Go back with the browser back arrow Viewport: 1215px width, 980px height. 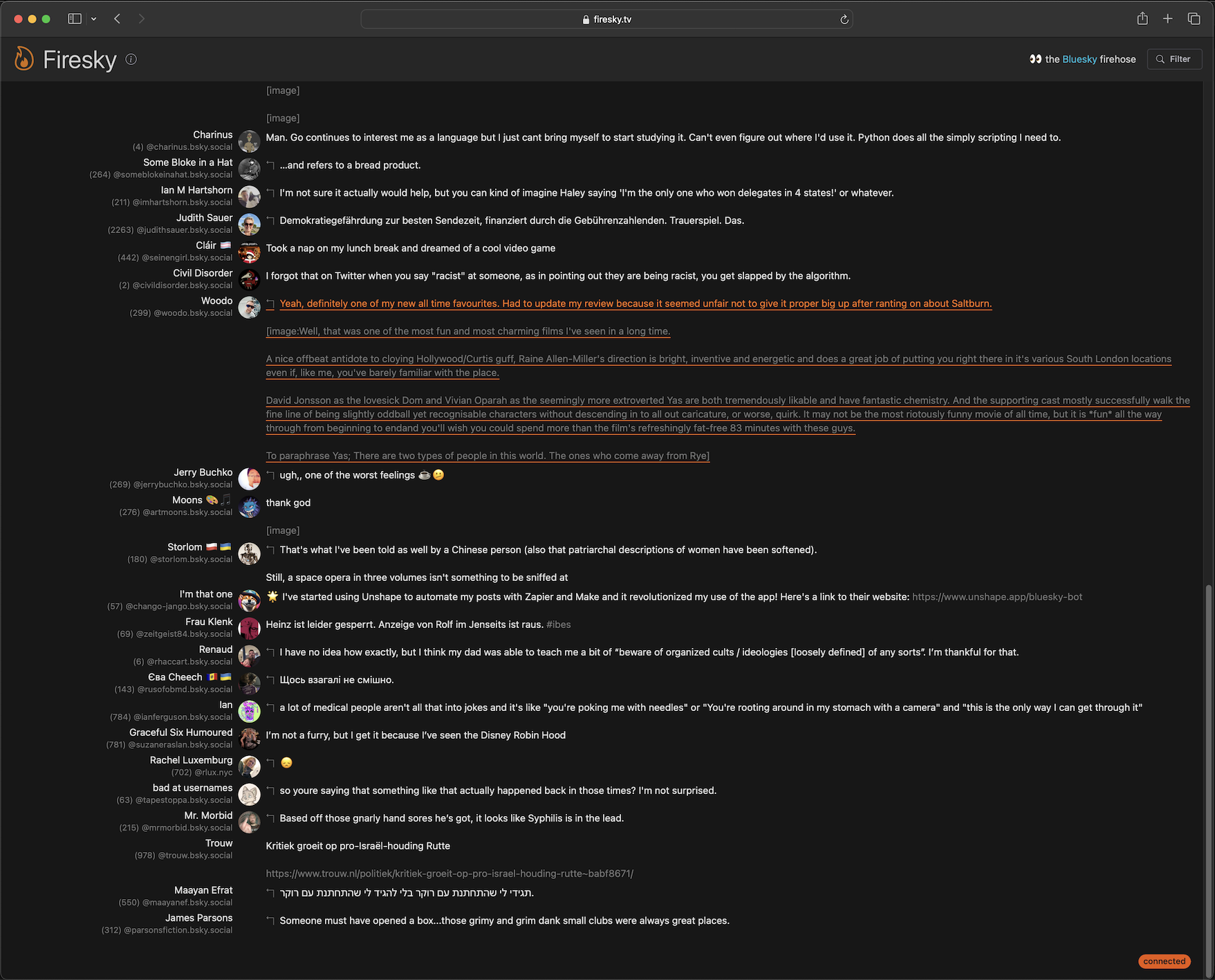[118, 19]
